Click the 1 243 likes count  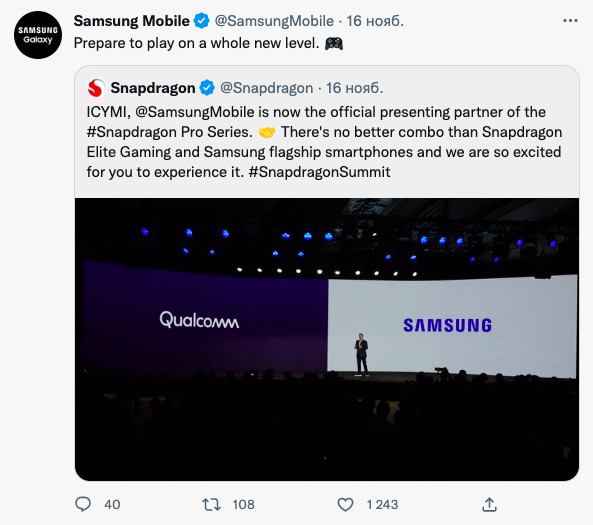point(382,505)
